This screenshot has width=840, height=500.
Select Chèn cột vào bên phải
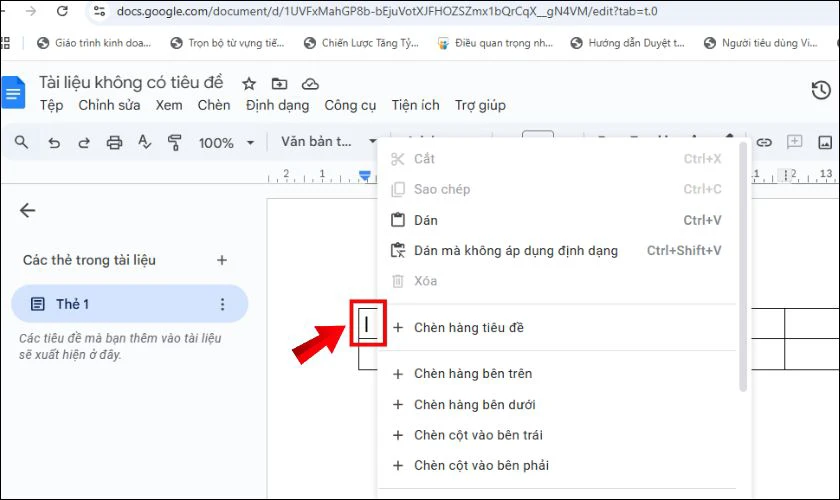pyautogui.click(x=557, y=466)
